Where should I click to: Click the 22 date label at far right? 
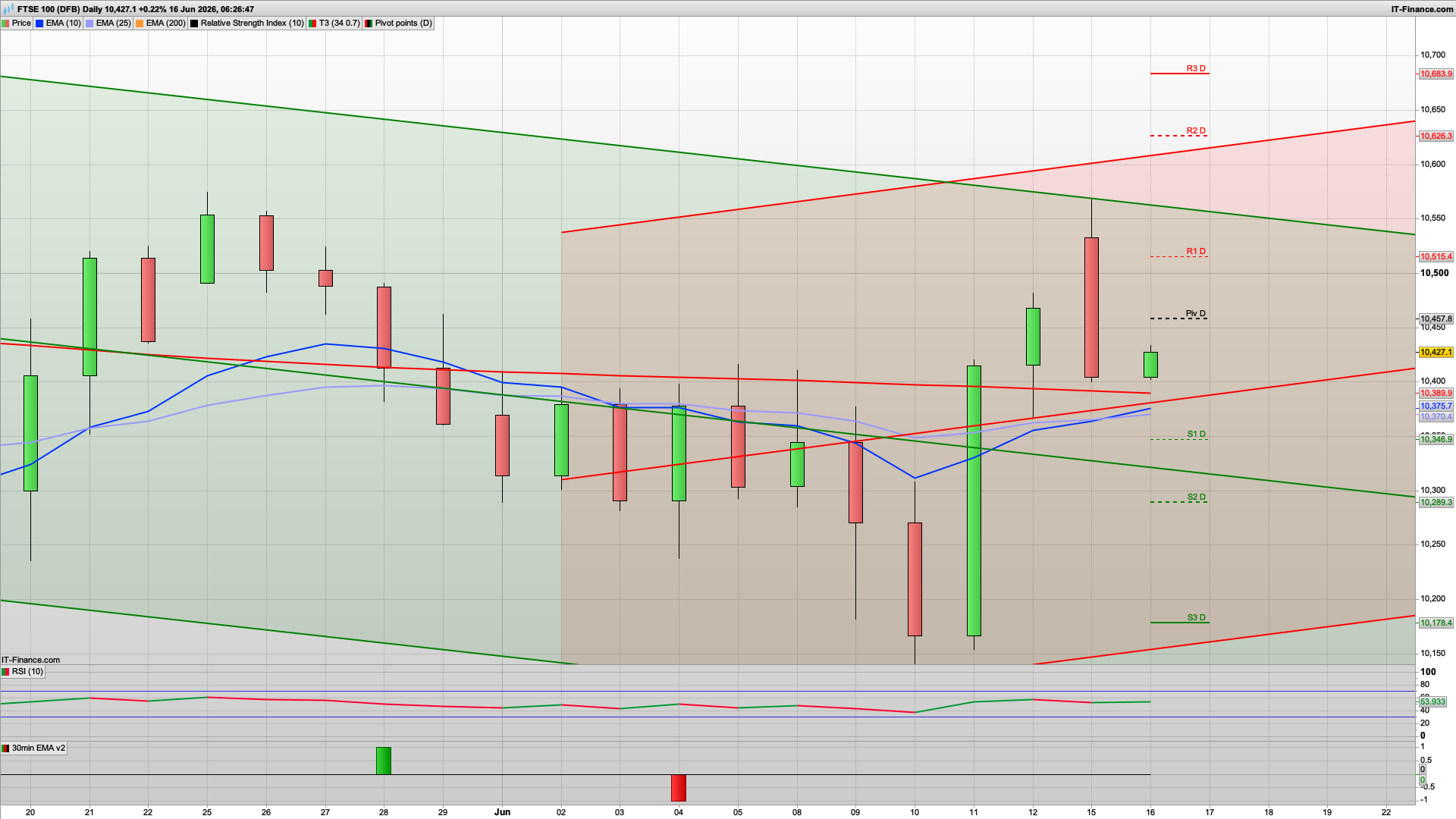[1386, 812]
